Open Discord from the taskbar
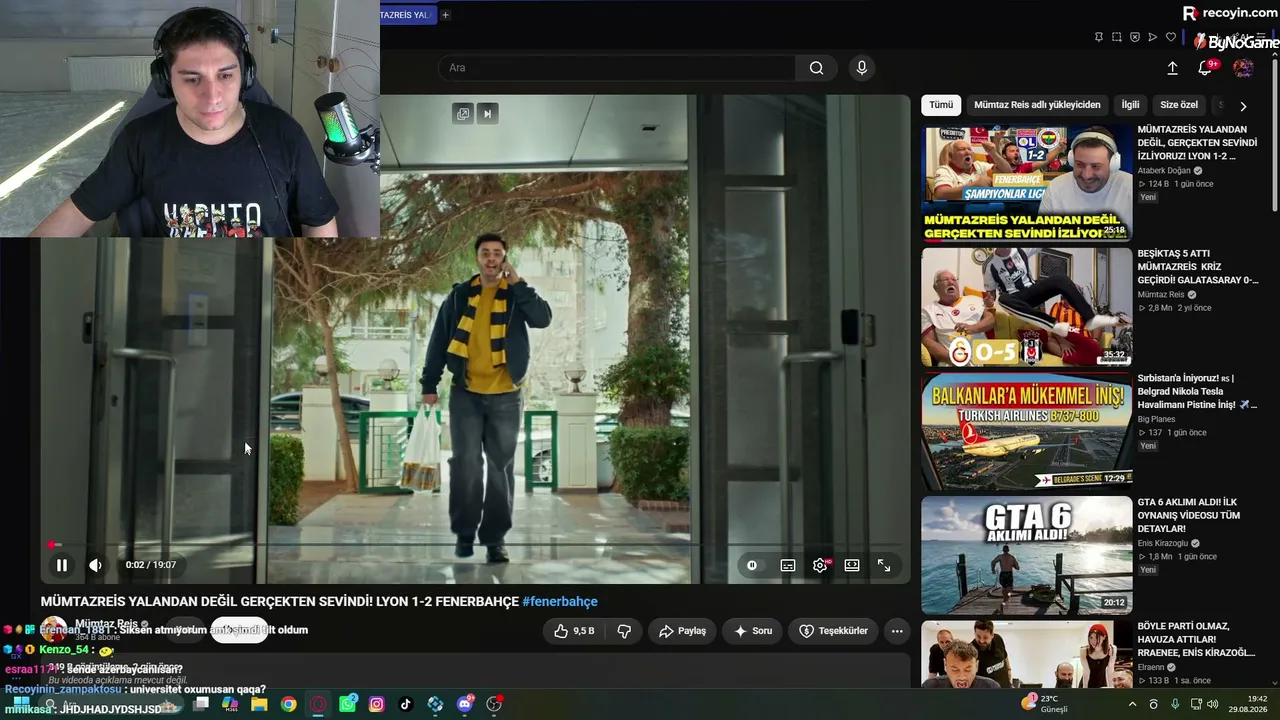 coord(464,704)
